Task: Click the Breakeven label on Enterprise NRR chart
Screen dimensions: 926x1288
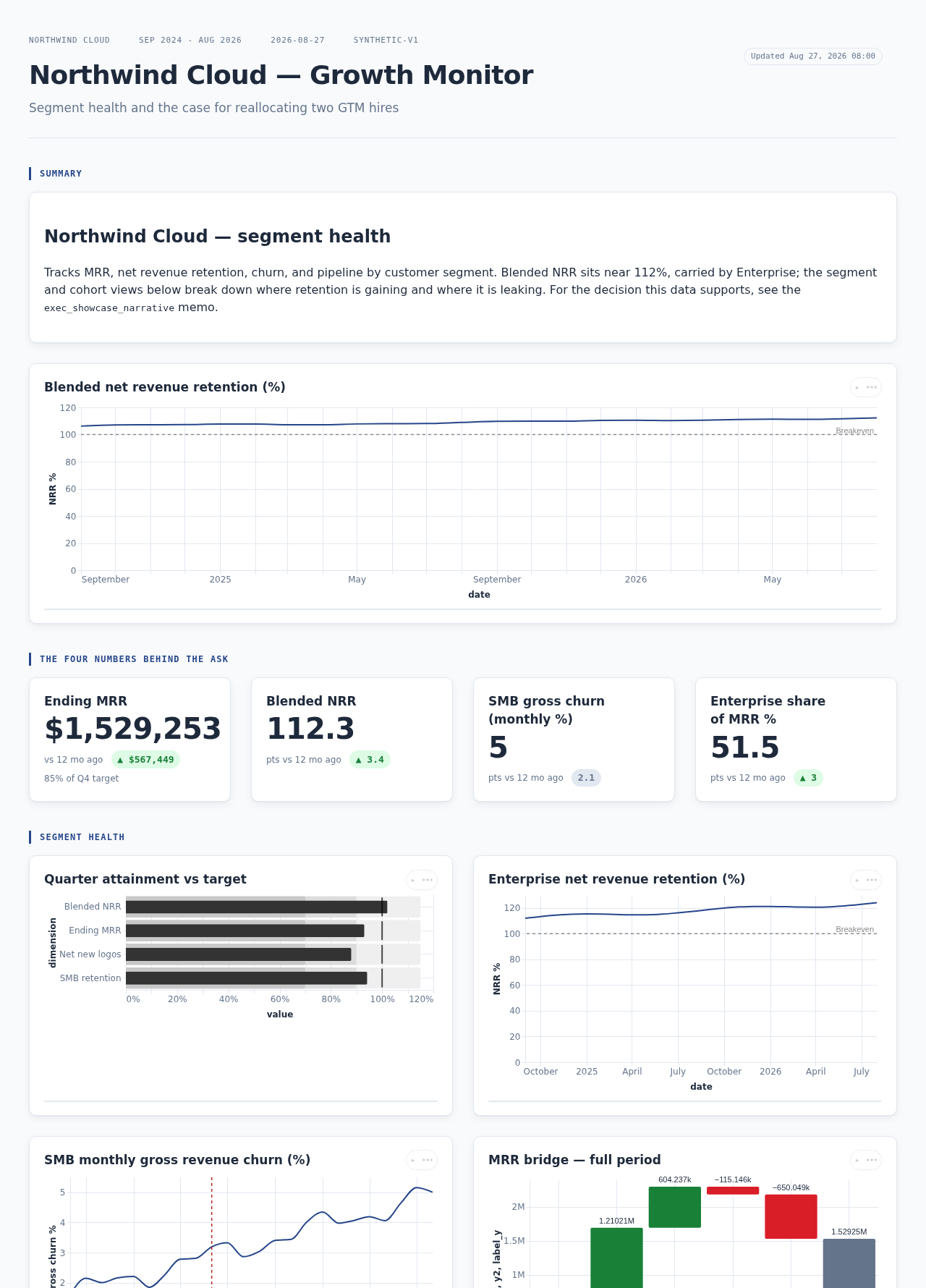Action: [854, 929]
